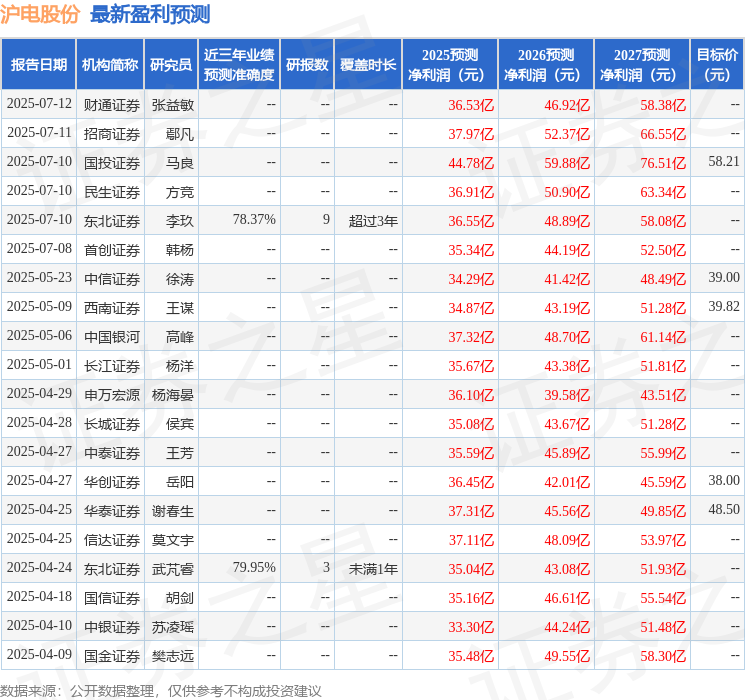The image size is (745, 700).
Task: Click the 长江证券 institution cell
Action: pyautogui.click(x=112, y=366)
